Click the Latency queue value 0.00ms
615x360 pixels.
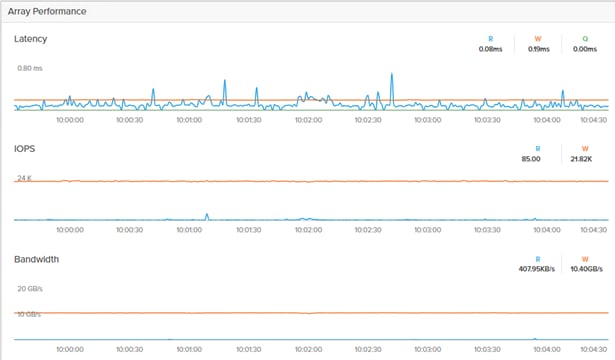click(585, 49)
